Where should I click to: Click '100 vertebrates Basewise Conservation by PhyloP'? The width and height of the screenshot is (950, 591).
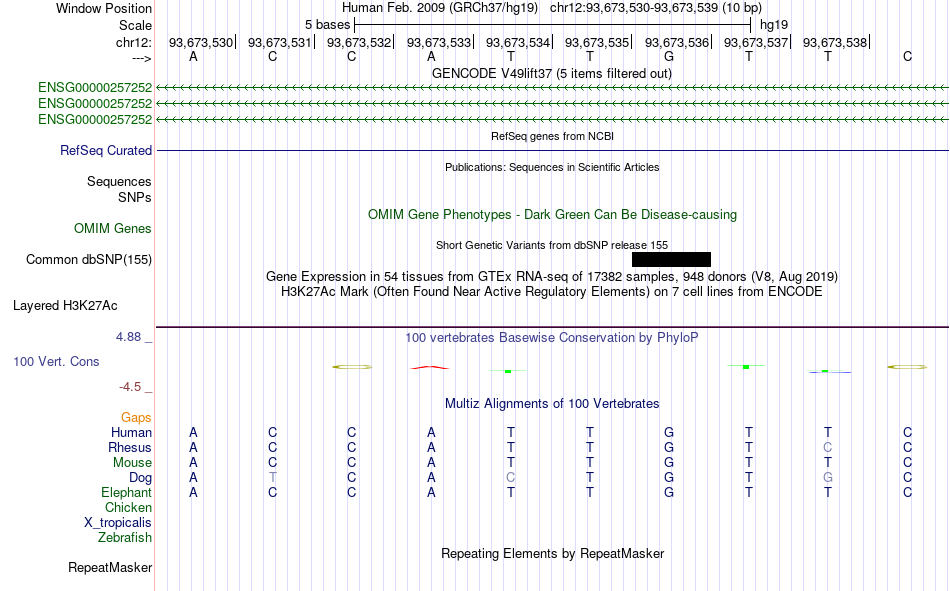click(x=552, y=338)
